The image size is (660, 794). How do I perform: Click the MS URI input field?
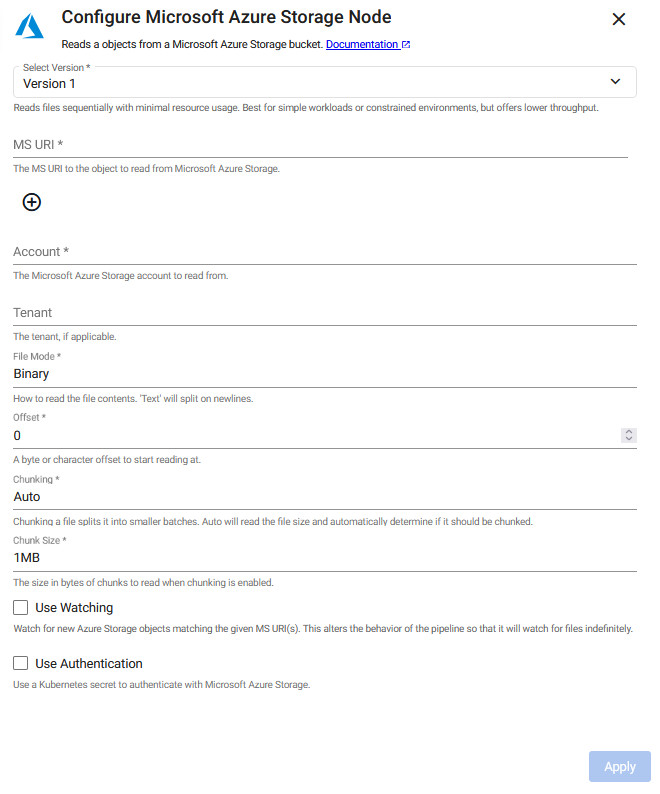(x=320, y=145)
